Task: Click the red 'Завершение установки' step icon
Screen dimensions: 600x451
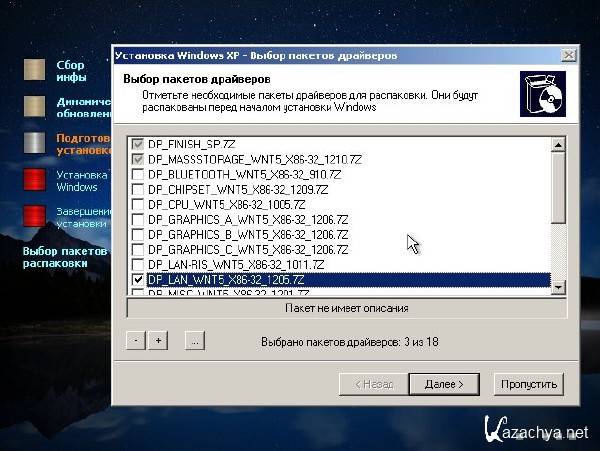Action: (36, 217)
